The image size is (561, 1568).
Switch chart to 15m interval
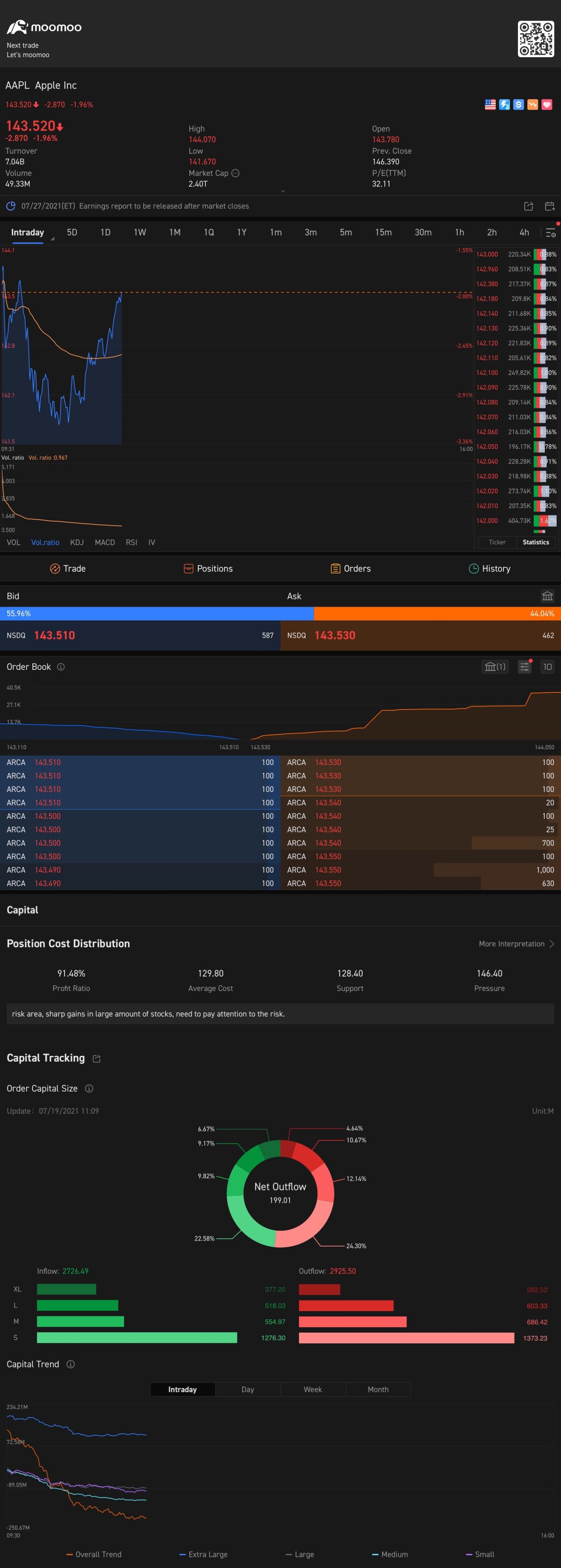pos(383,232)
